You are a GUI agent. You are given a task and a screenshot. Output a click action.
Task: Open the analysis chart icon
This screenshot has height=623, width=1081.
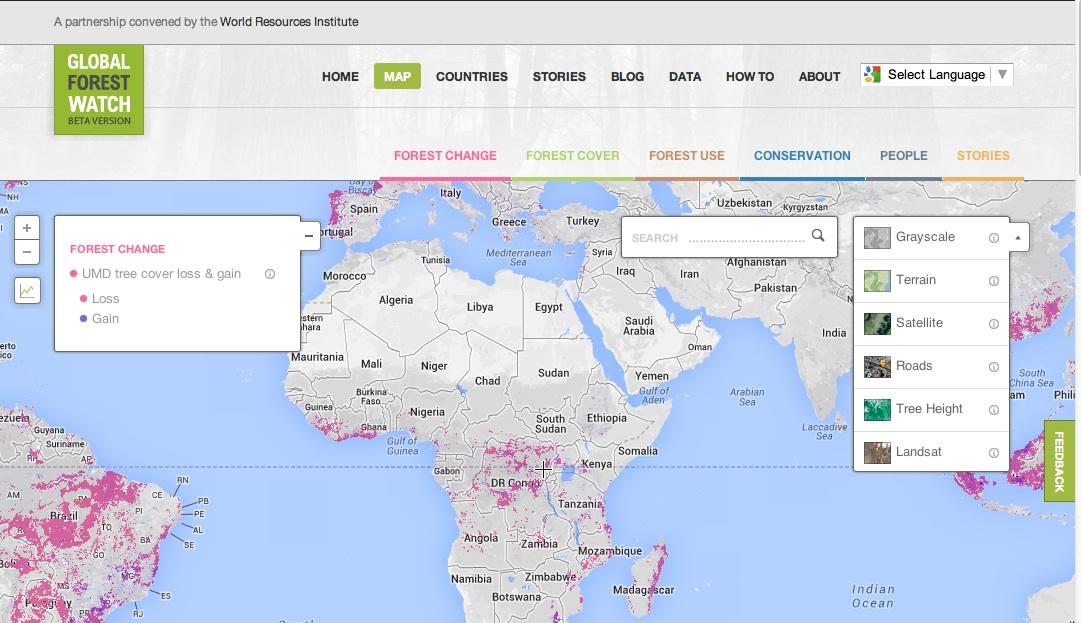(x=27, y=291)
